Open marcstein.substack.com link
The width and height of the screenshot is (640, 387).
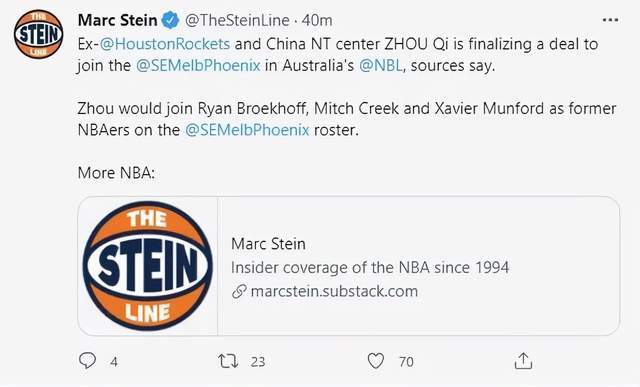click(x=334, y=291)
